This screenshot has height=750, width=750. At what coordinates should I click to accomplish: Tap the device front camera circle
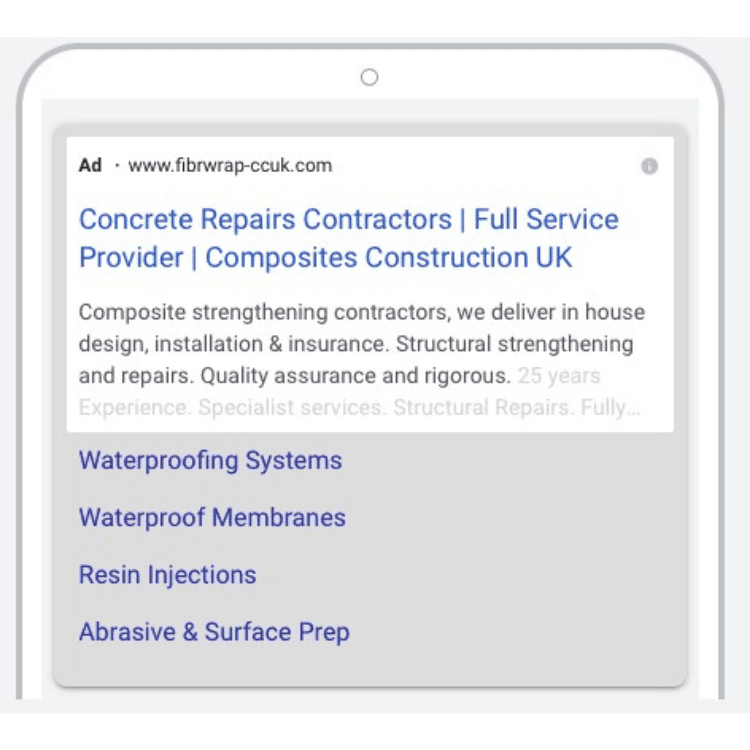(x=369, y=77)
